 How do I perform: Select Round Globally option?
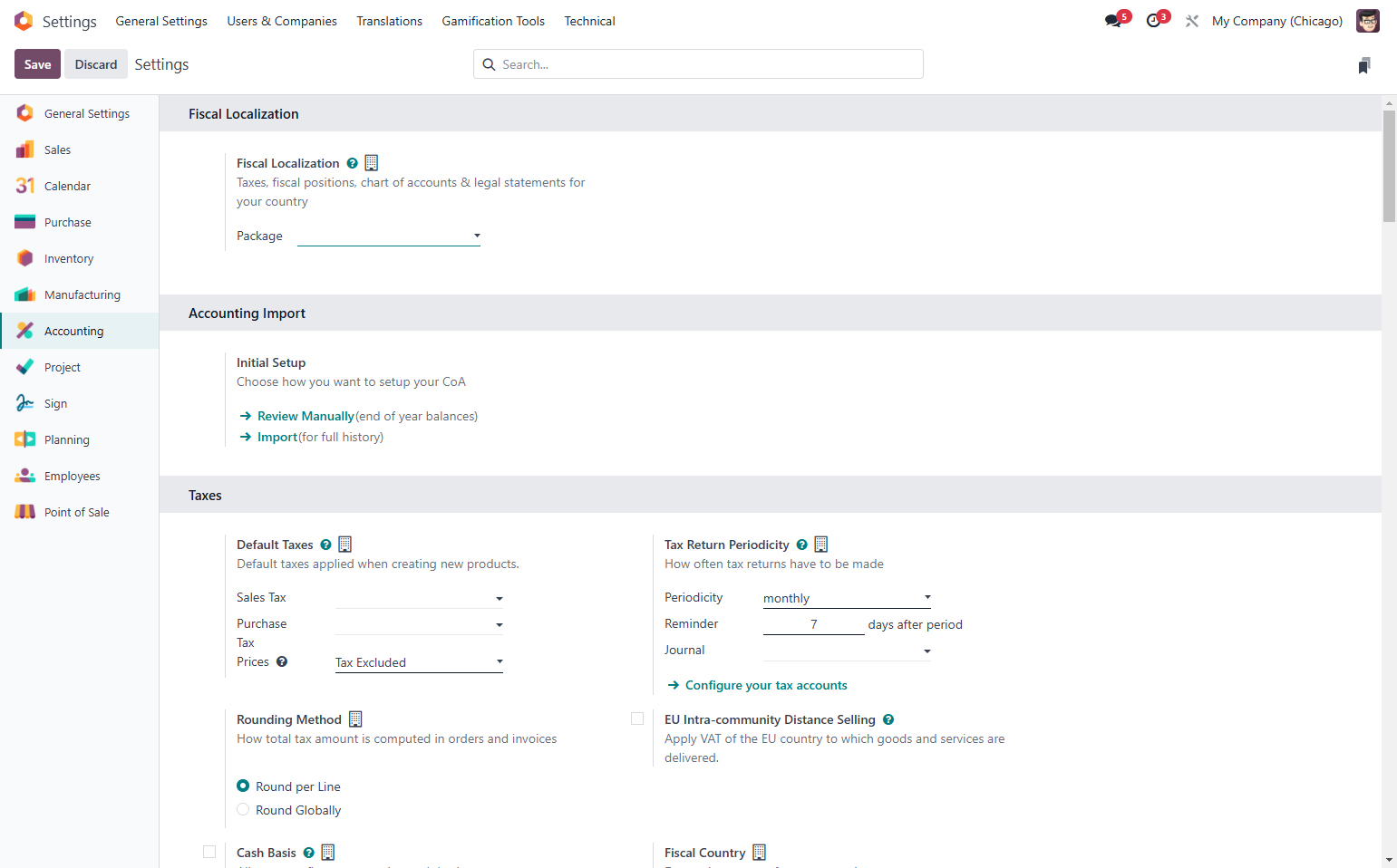point(243,809)
